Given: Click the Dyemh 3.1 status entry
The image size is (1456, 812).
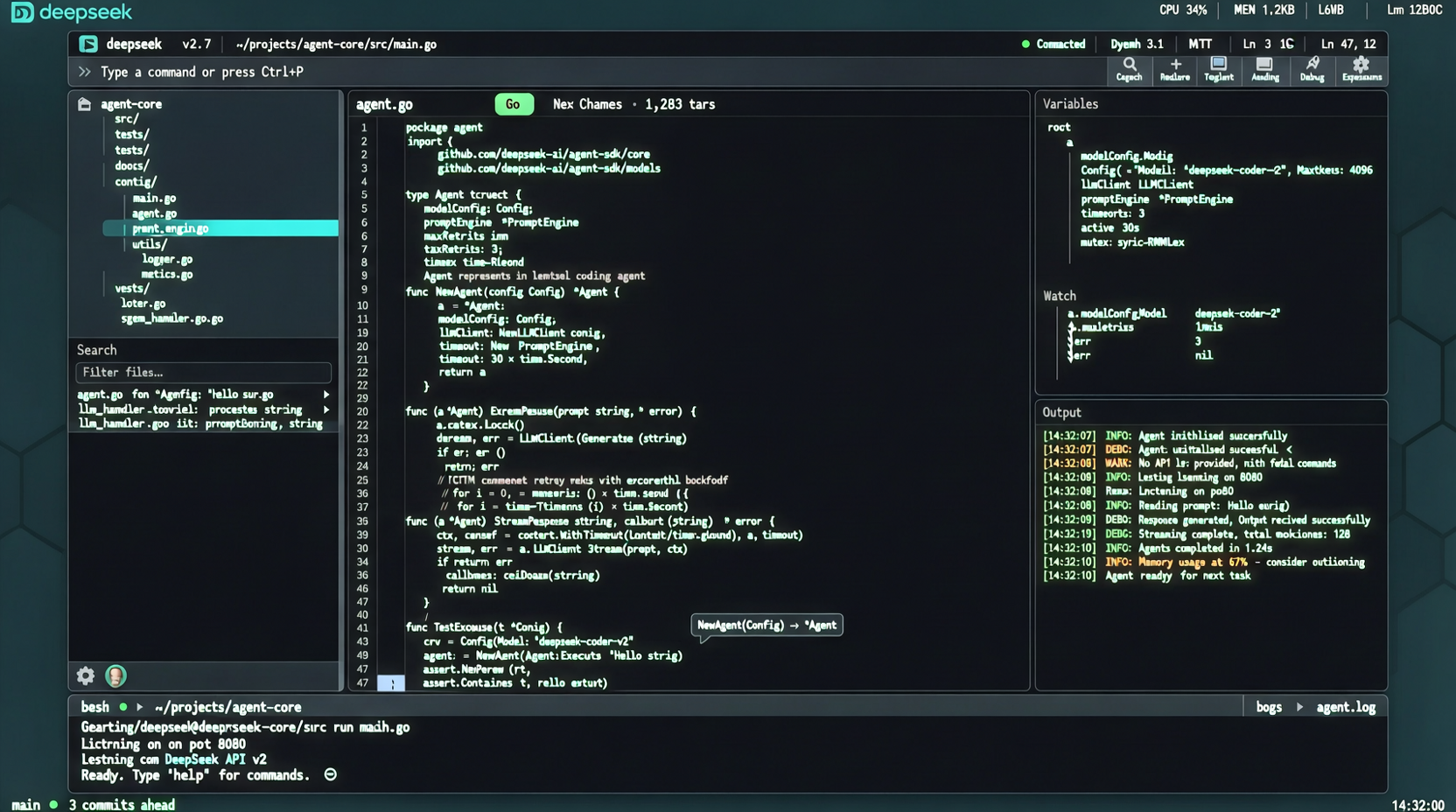Looking at the screenshot, I should pos(1137,44).
